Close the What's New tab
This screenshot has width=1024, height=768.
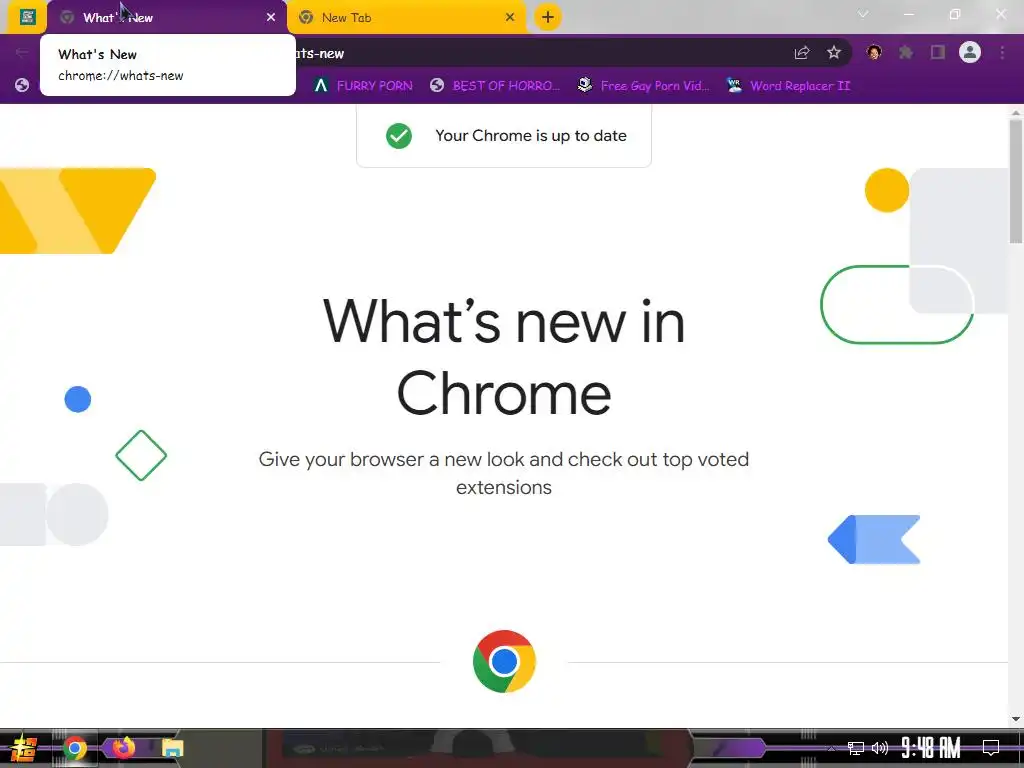271,18
